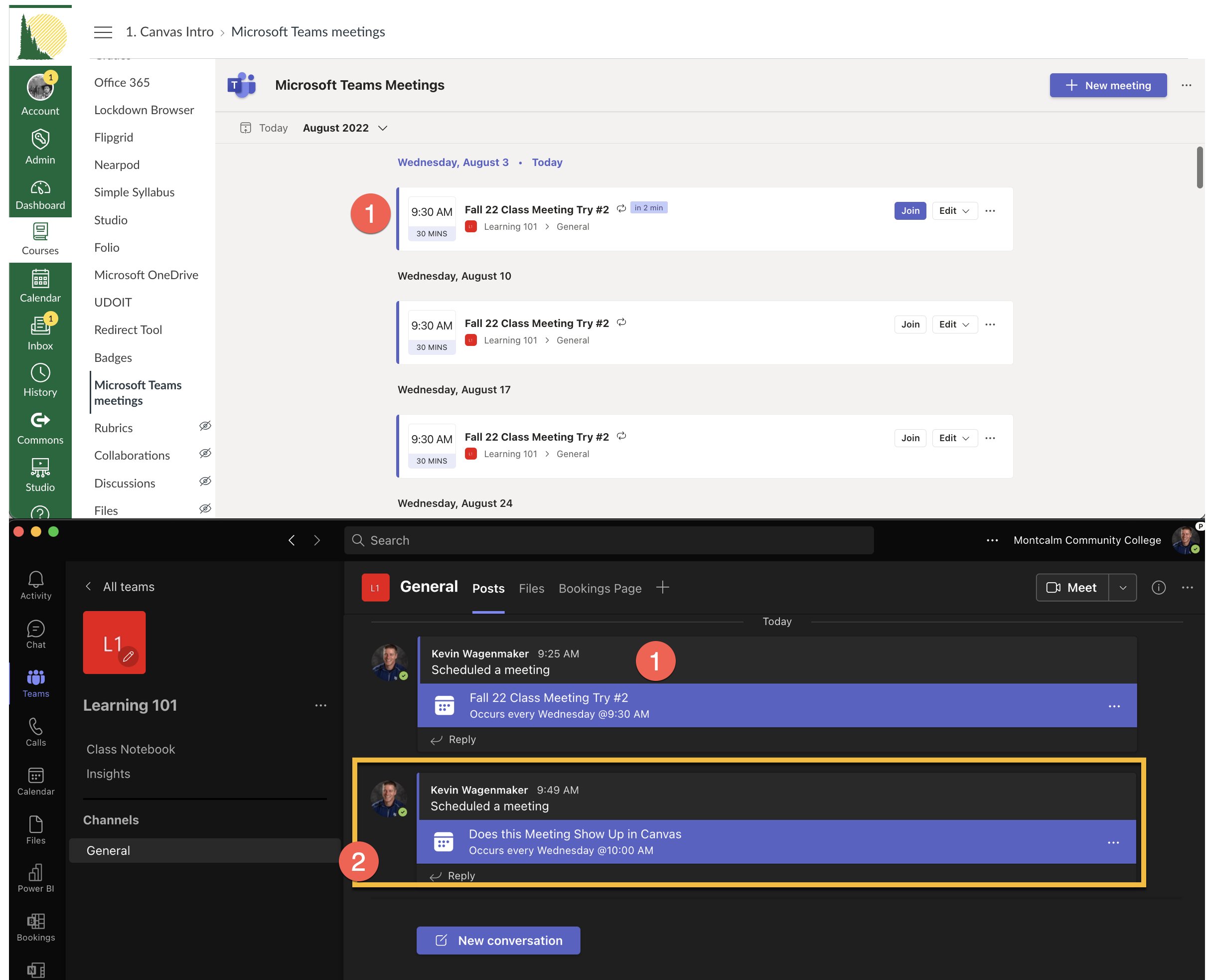Switch to the Files tab in General
The image size is (1206, 980).
click(531, 588)
